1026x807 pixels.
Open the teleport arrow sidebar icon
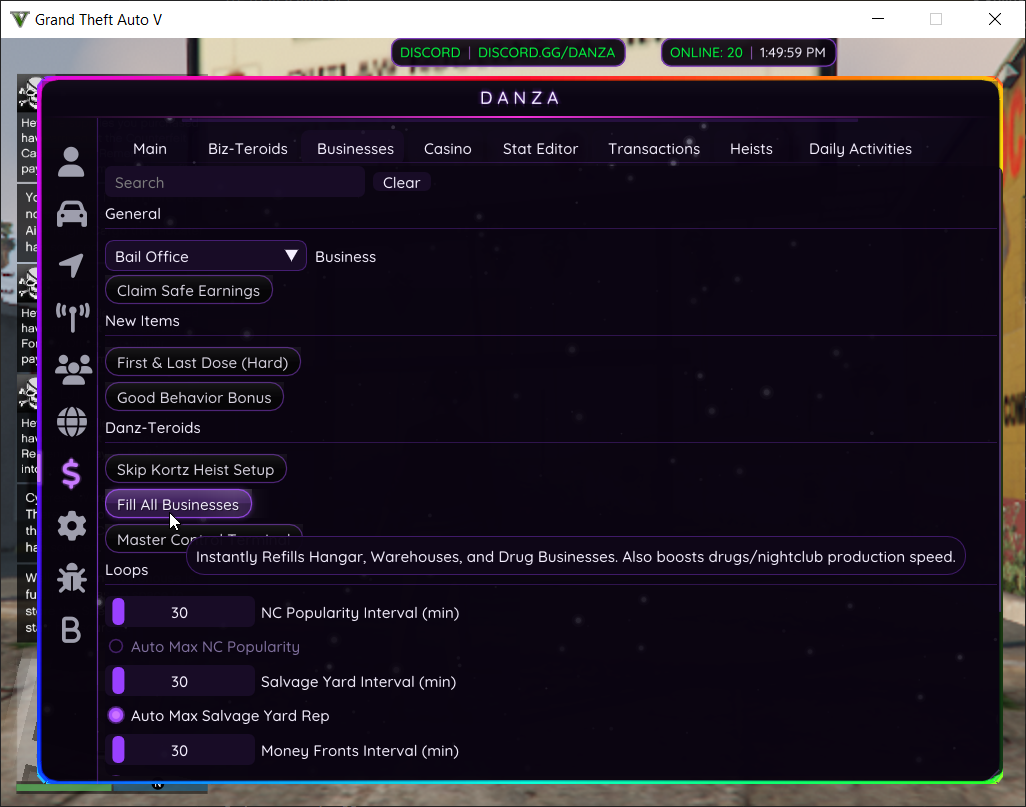71,265
